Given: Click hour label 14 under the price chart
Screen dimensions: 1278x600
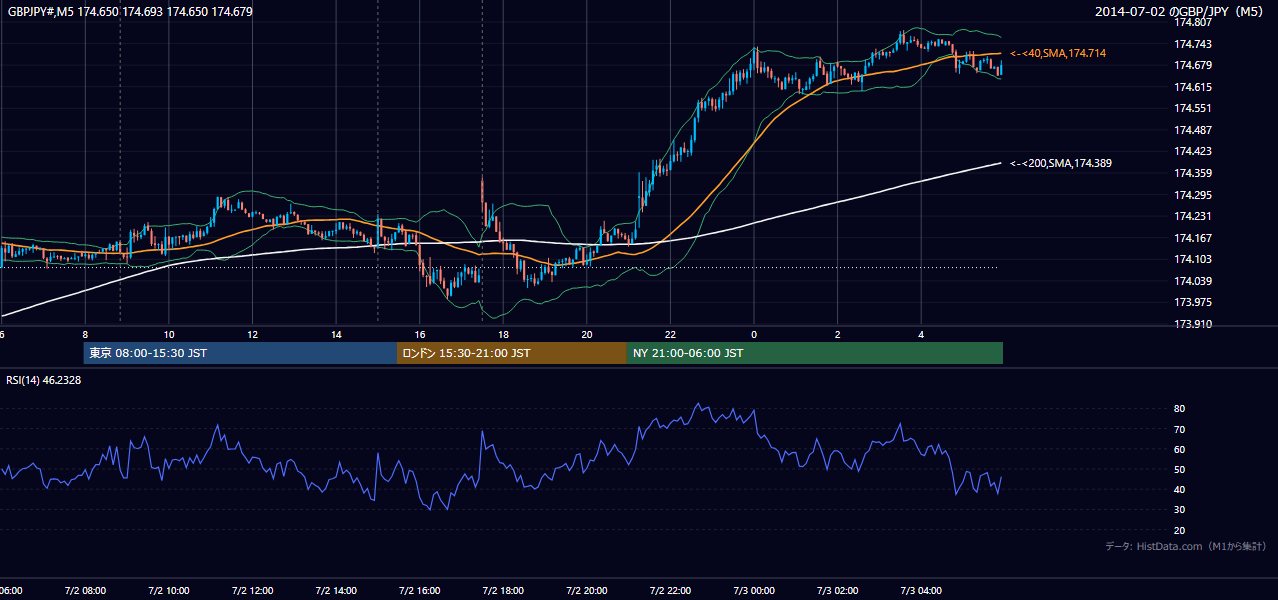Looking at the screenshot, I should [x=337, y=334].
